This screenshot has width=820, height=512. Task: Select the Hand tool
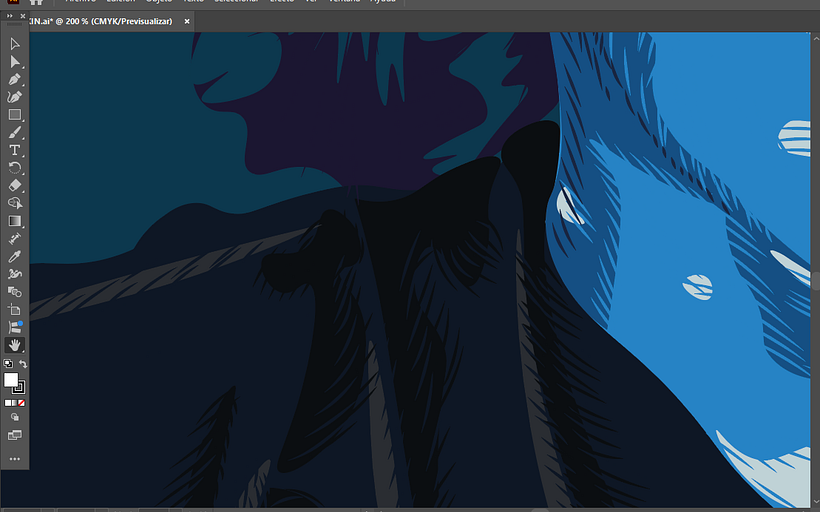coord(15,345)
